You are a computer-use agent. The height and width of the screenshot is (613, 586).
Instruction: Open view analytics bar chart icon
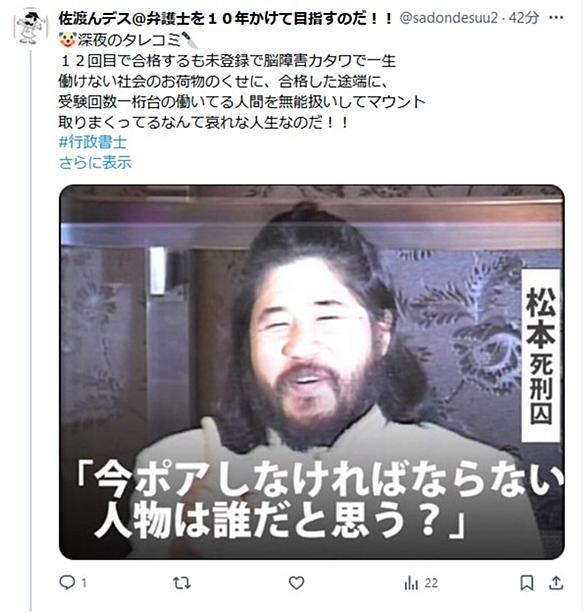click(411, 583)
